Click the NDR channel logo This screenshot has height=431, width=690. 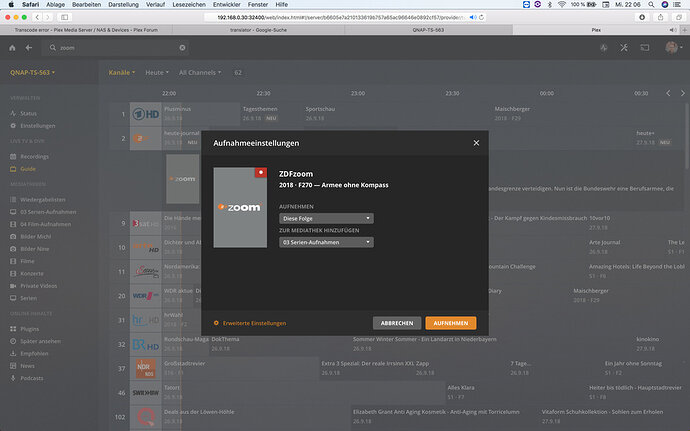pyautogui.click(x=146, y=368)
